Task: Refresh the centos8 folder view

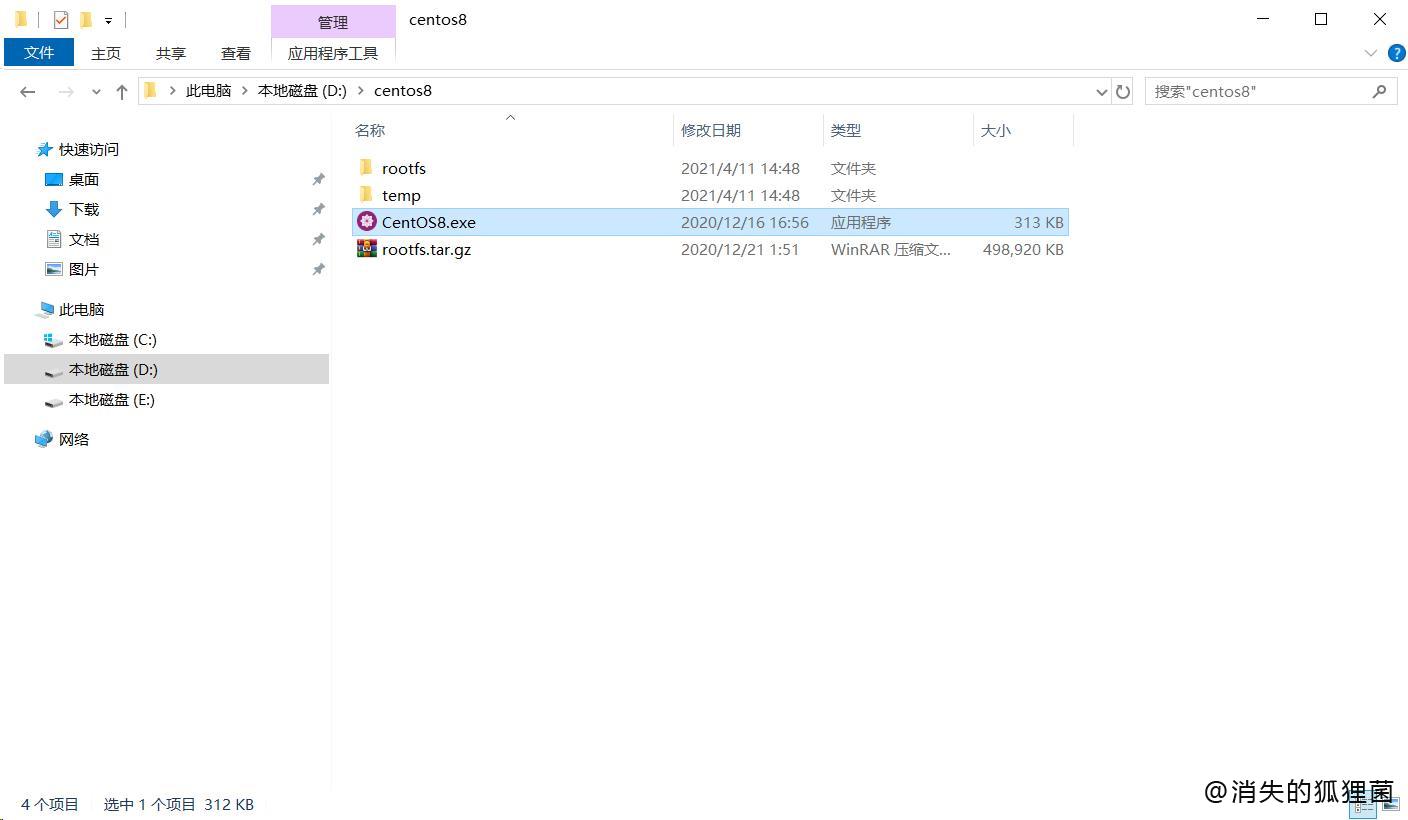Action: (x=1123, y=91)
